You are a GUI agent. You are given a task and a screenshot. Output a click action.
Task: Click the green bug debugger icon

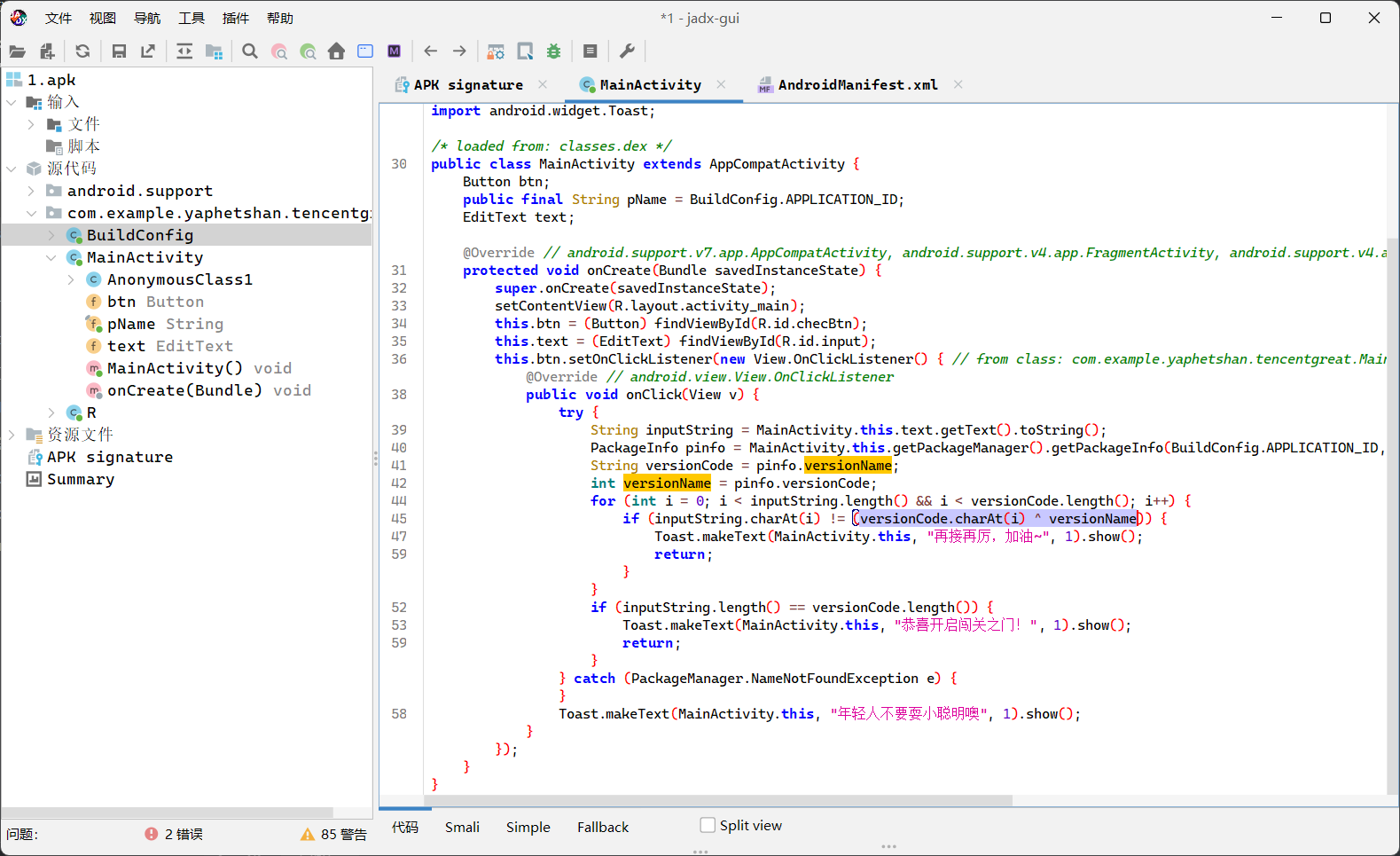click(x=554, y=51)
